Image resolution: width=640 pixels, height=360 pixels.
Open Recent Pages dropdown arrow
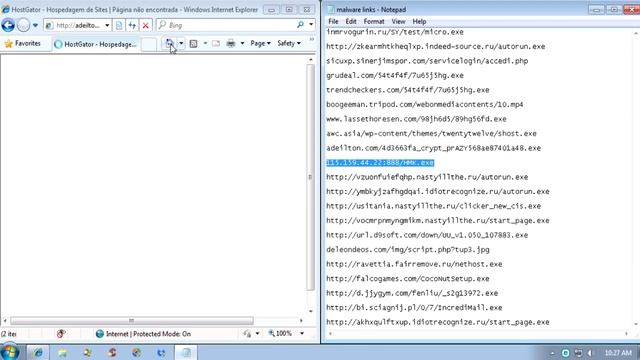[36, 25]
